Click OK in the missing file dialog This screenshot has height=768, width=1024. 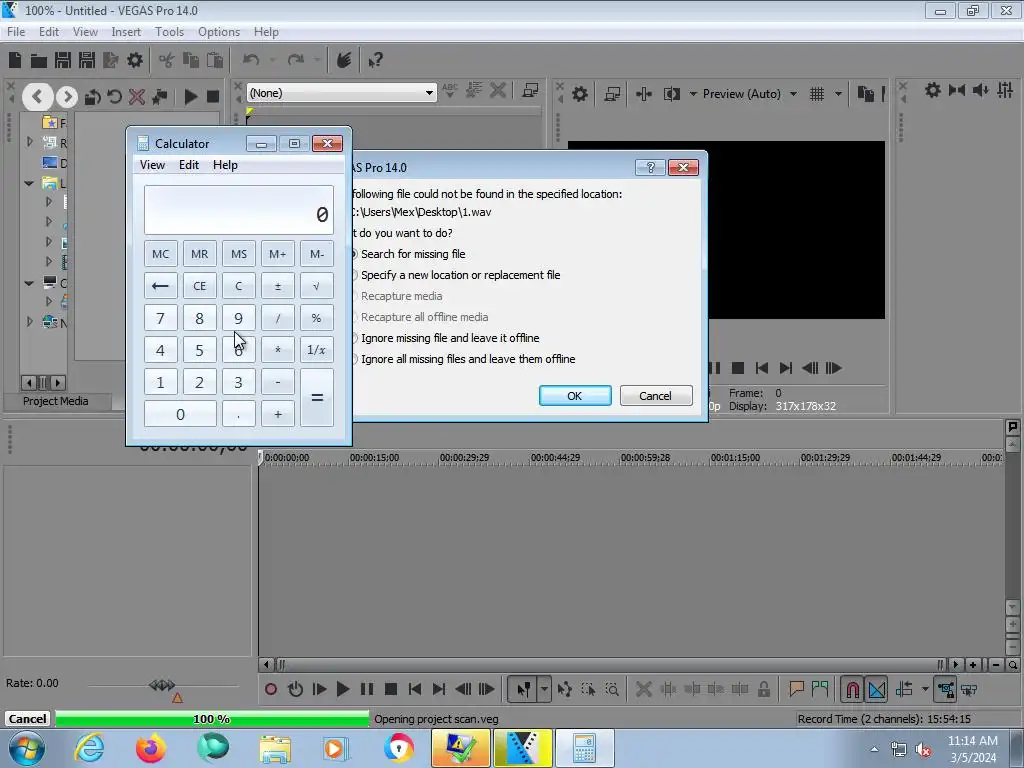575,396
